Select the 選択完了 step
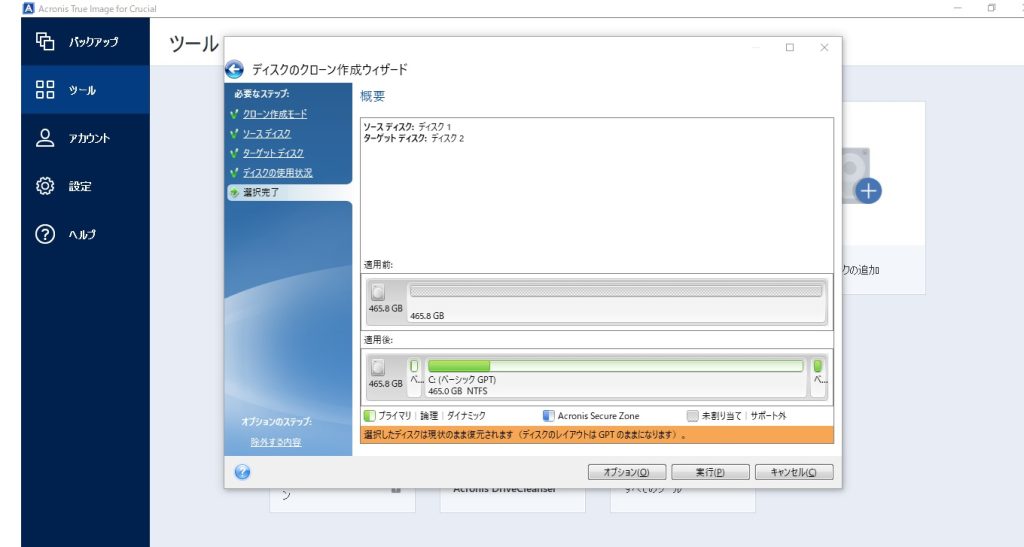 (289, 193)
